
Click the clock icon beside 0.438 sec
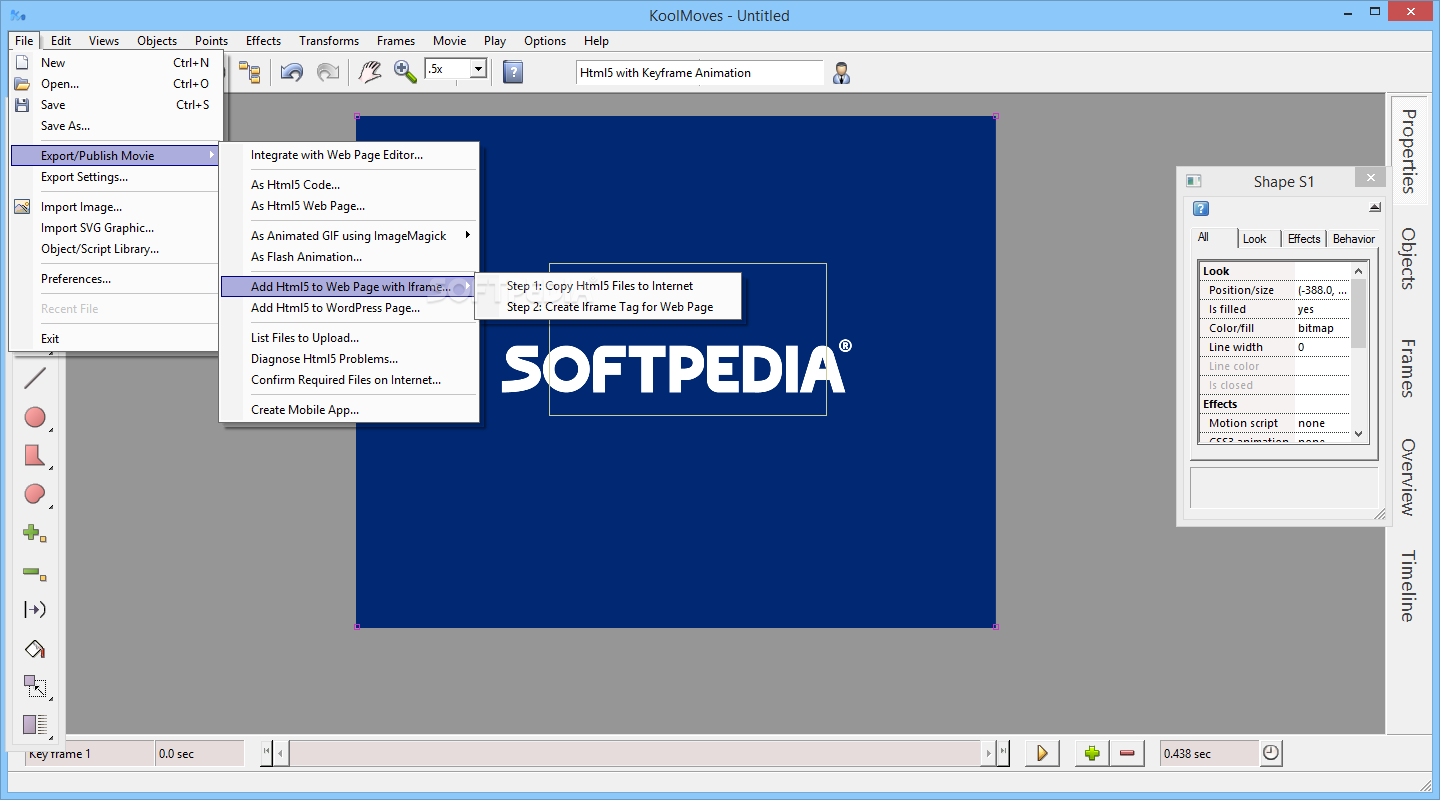point(1271,753)
